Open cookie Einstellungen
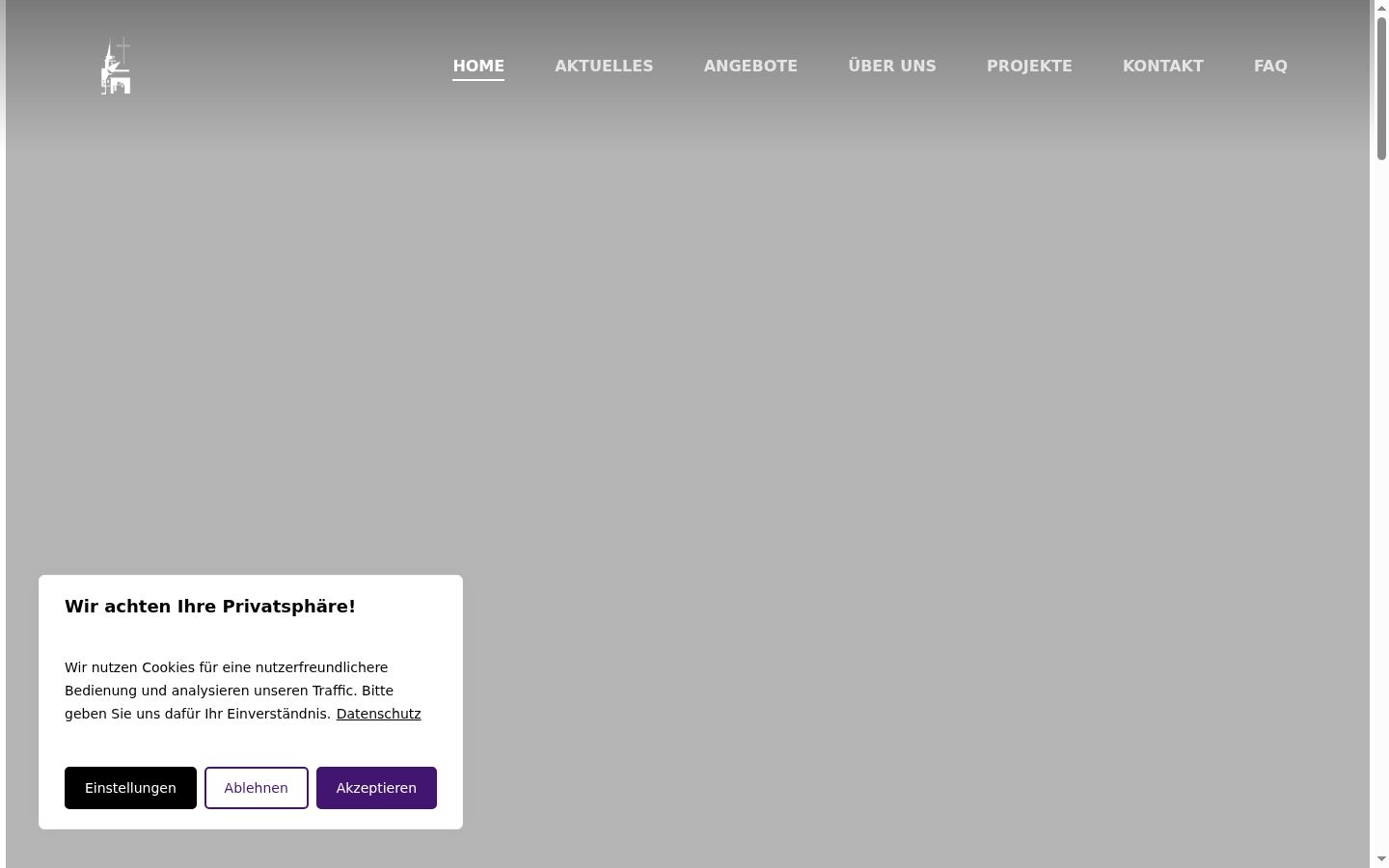 [x=130, y=788]
